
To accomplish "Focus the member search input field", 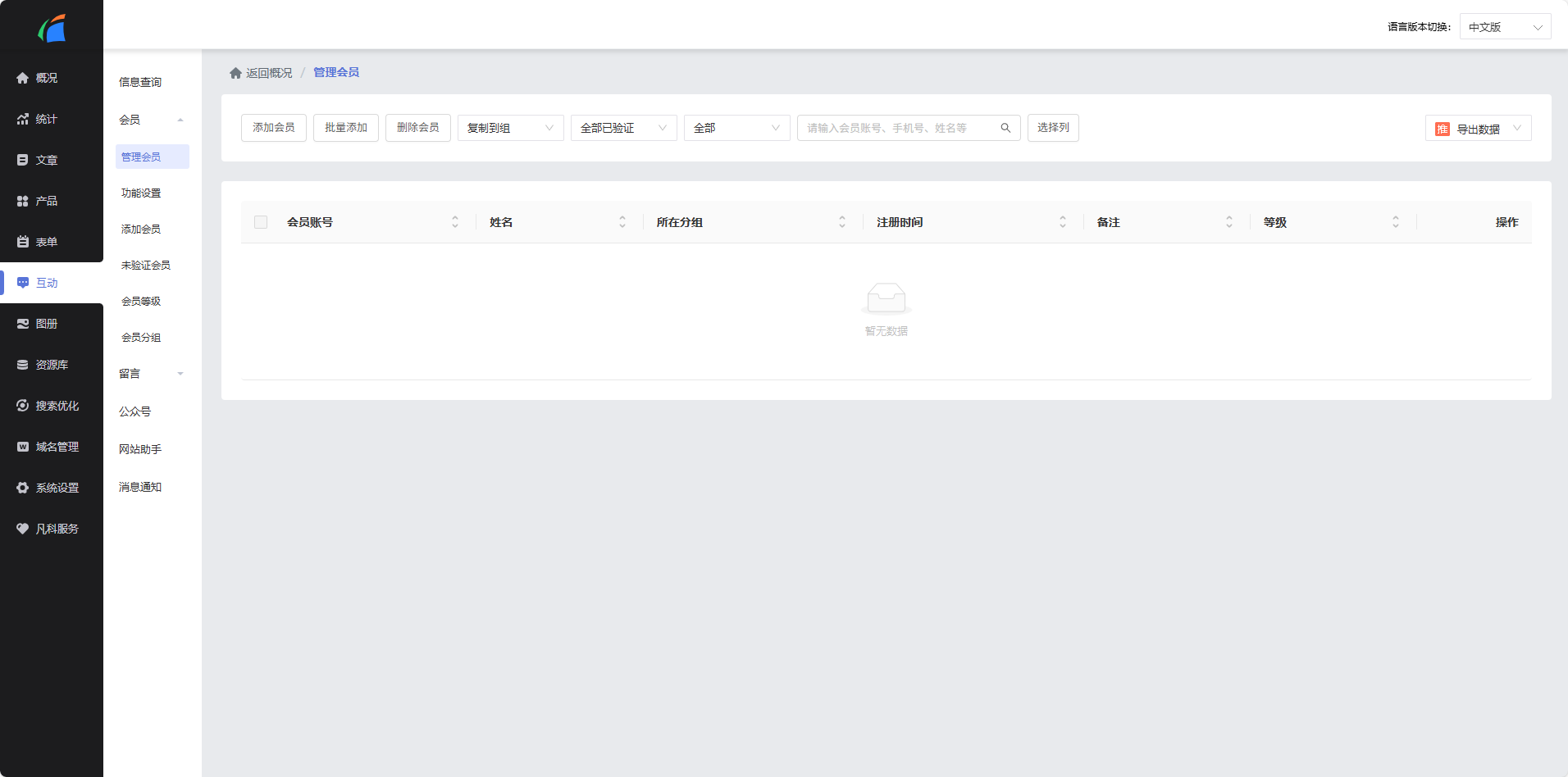I will (x=909, y=128).
